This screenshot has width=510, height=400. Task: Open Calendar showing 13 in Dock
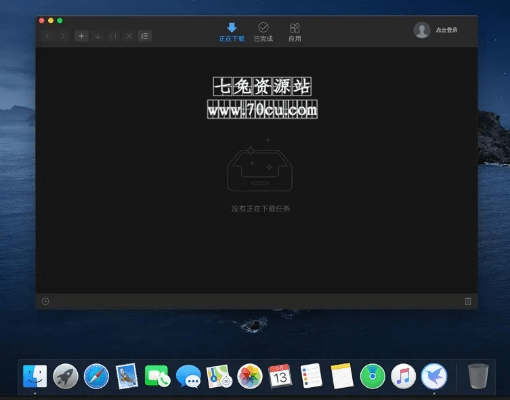click(280, 376)
